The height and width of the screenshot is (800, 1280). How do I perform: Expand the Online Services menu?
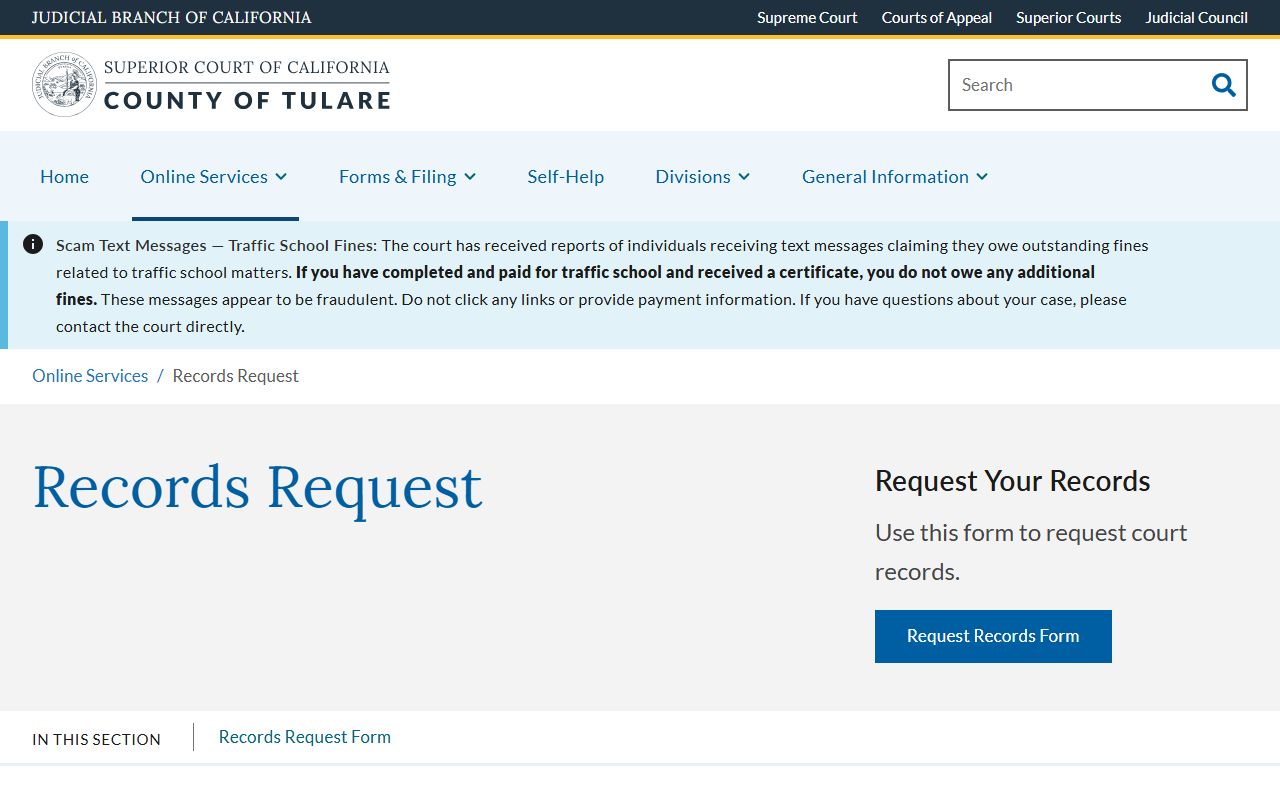(214, 176)
